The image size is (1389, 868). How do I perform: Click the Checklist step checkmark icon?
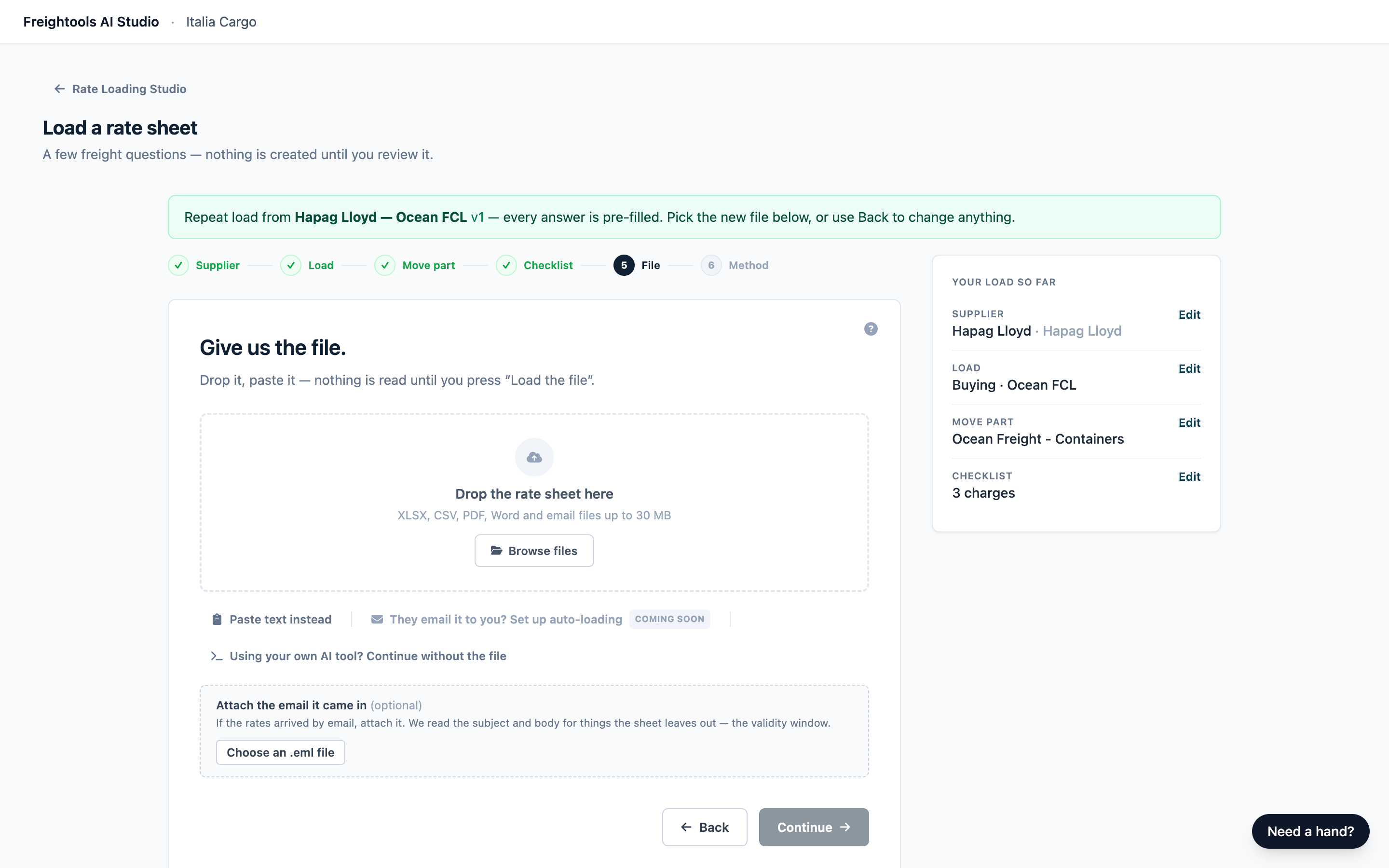(506, 265)
